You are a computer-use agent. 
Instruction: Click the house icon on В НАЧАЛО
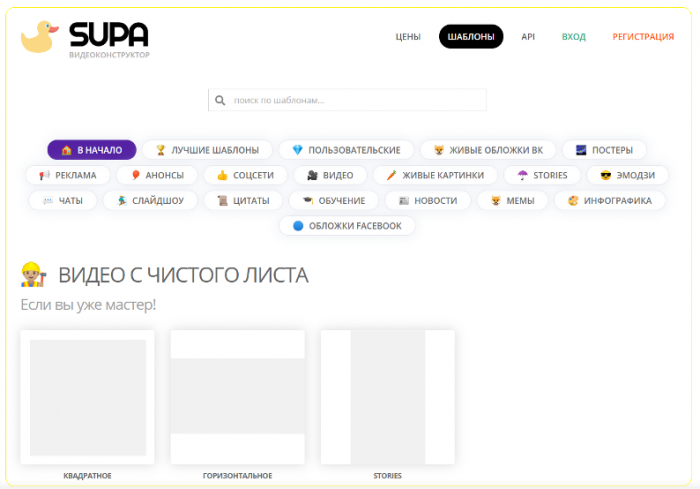click(67, 150)
